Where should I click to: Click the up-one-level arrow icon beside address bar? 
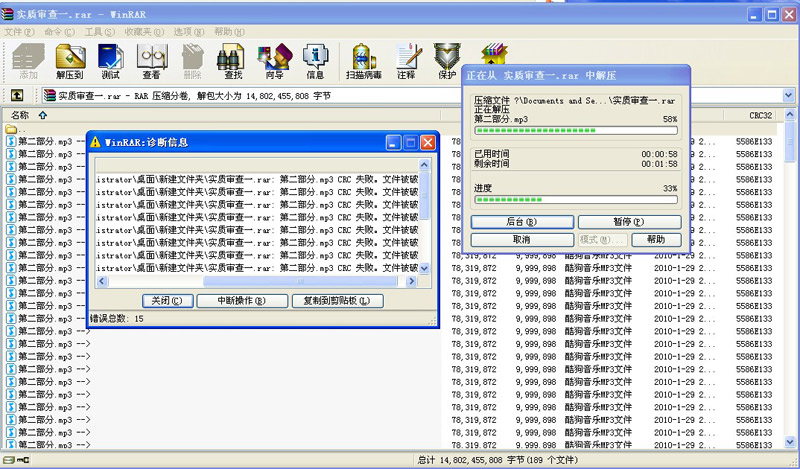pyautogui.click(x=17, y=95)
